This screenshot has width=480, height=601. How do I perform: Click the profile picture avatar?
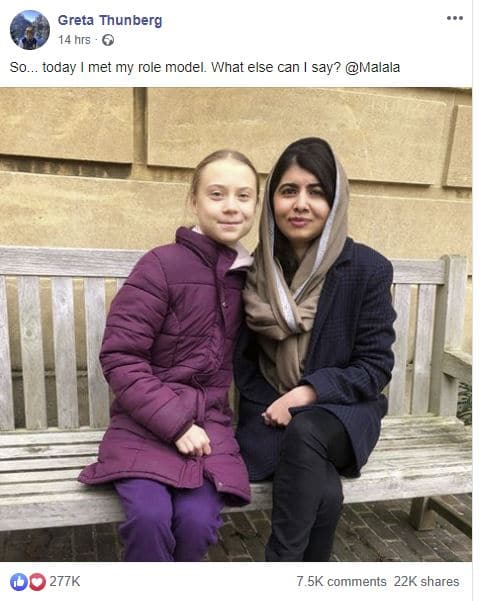tap(30, 30)
